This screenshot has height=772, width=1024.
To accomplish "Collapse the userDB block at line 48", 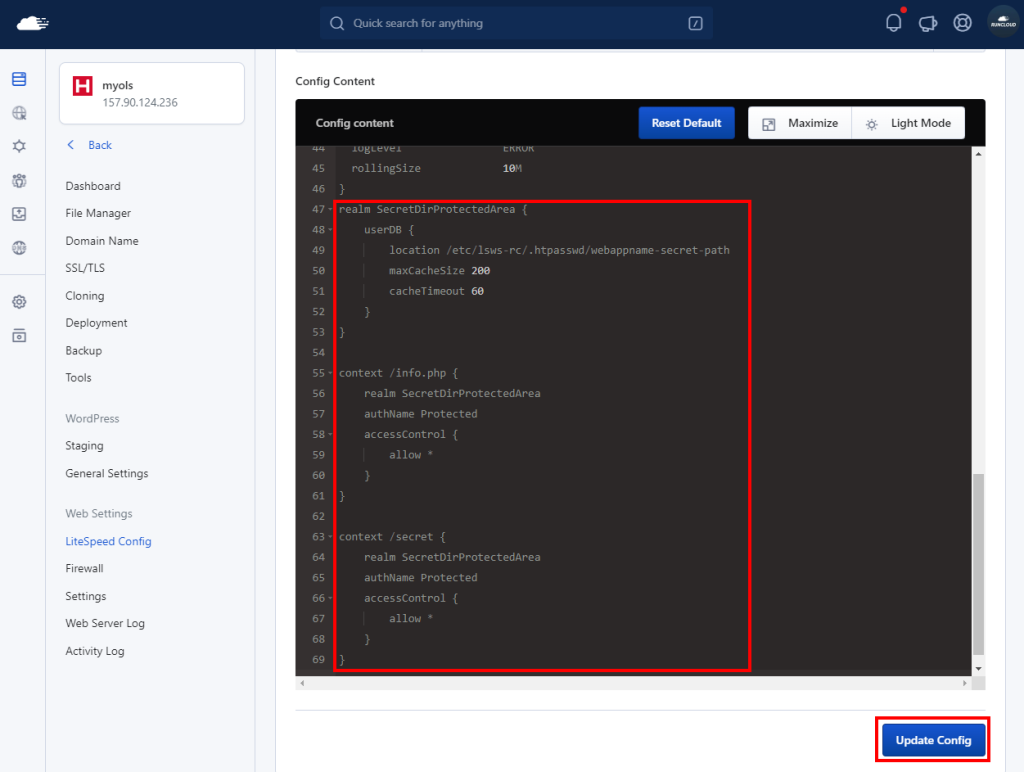I will click(x=330, y=230).
